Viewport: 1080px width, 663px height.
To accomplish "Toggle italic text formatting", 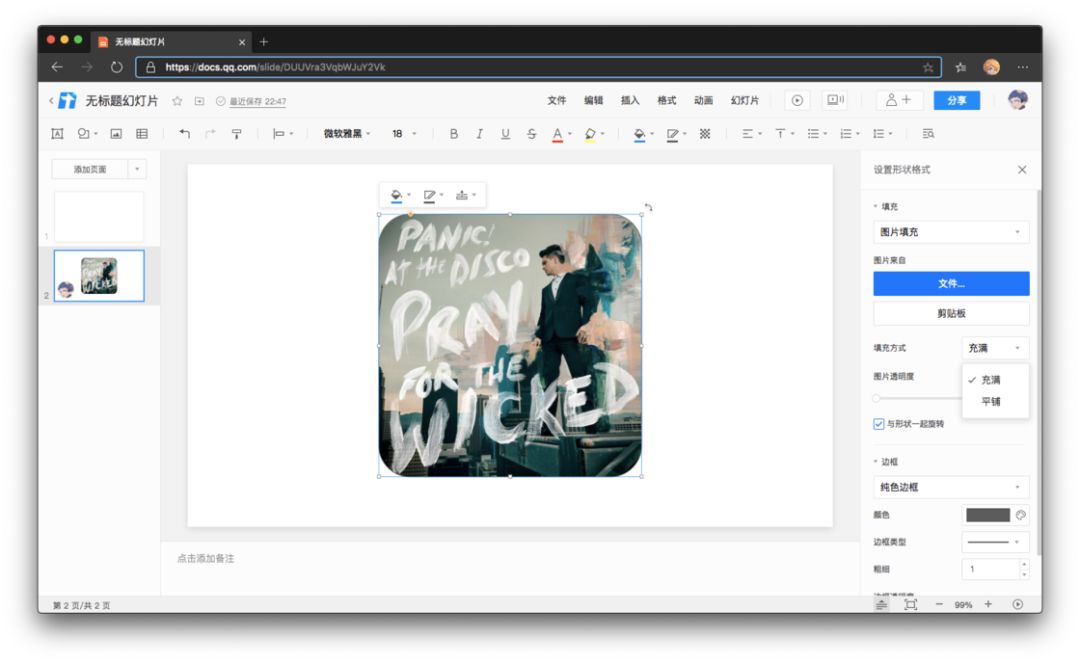I will pos(479,134).
